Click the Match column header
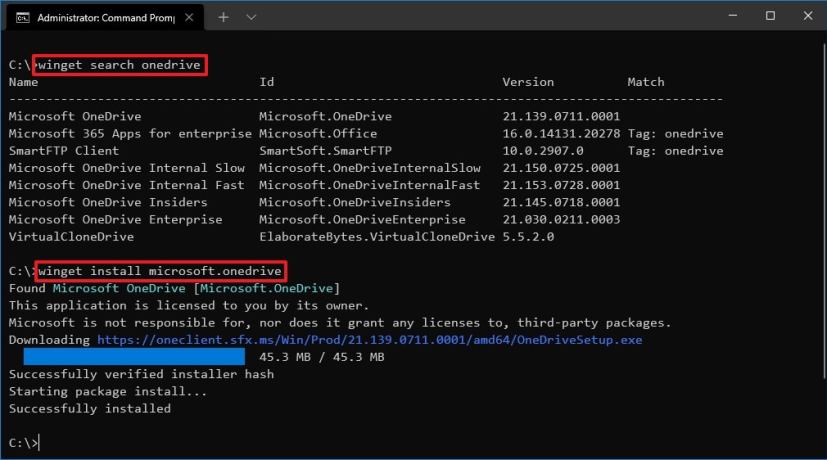Screen dimensions: 827x460 tap(645, 82)
